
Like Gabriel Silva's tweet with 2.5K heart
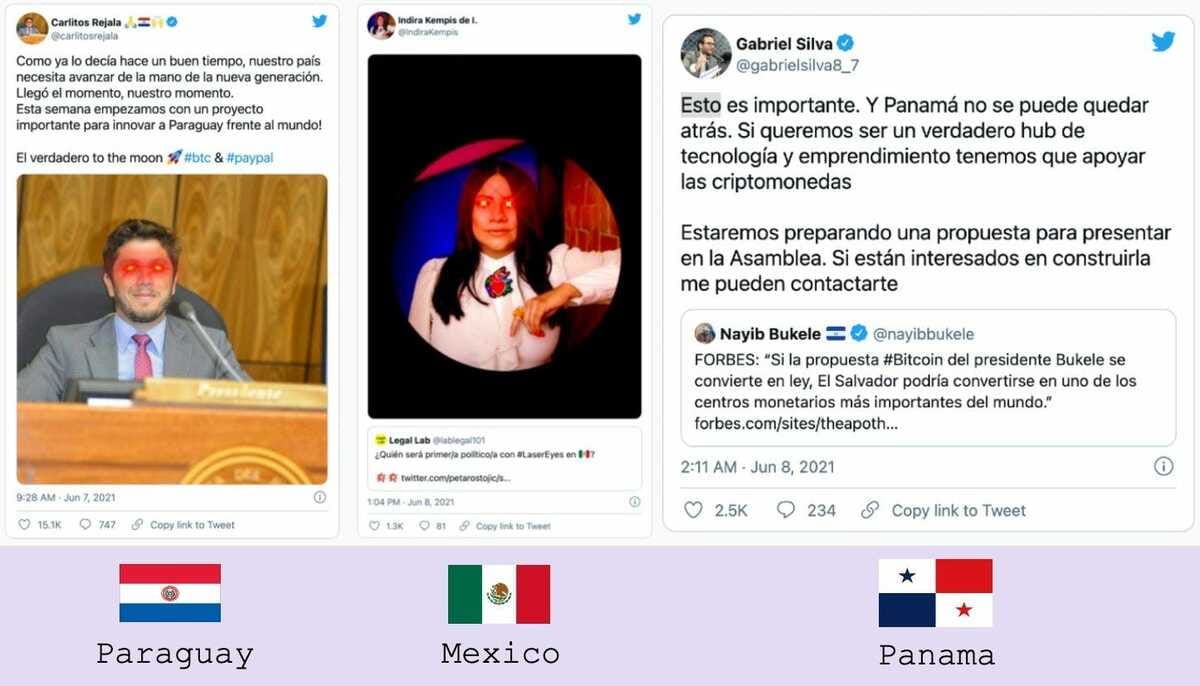tap(716, 510)
